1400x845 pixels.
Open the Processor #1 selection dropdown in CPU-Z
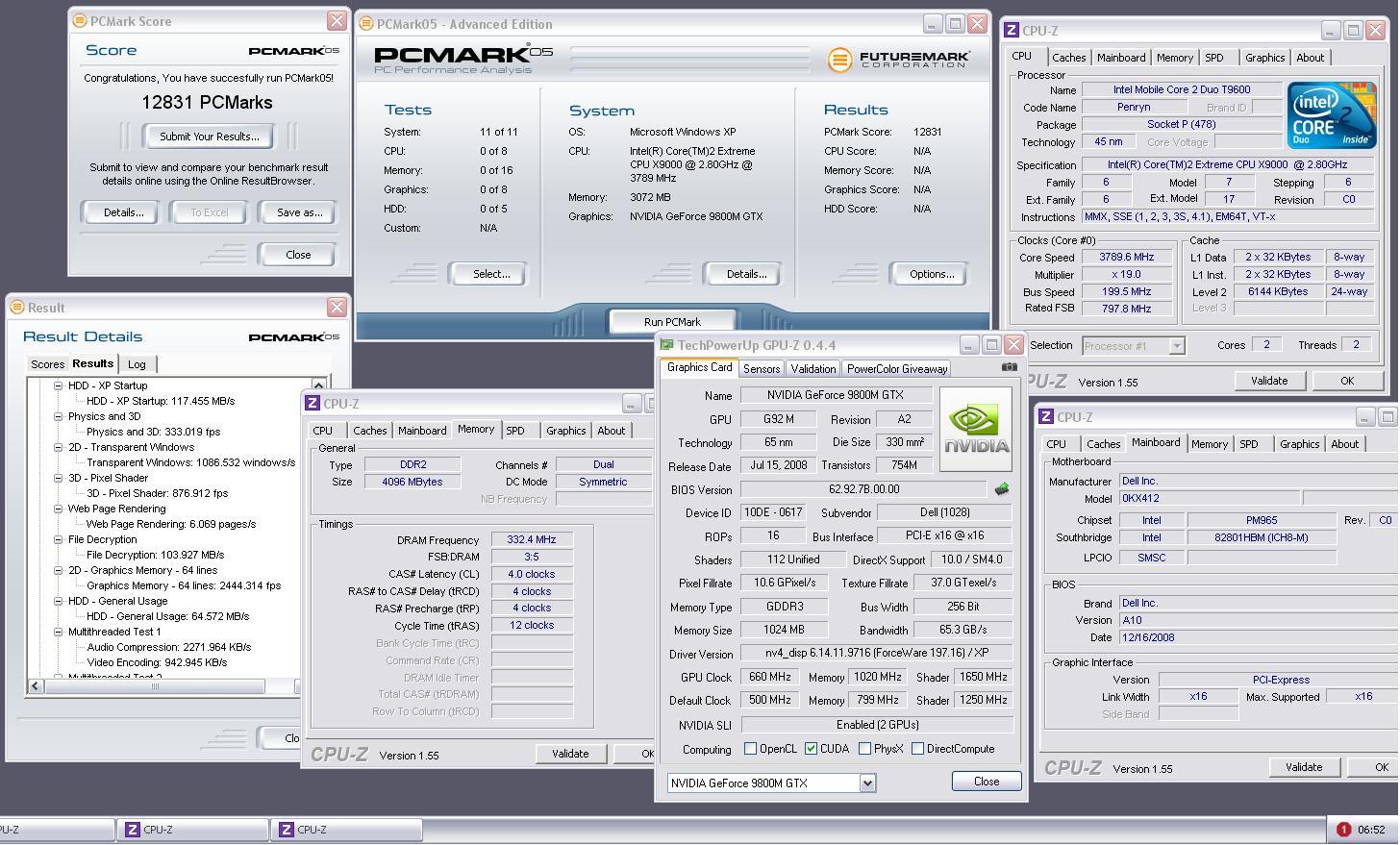tap(1176, 345)
